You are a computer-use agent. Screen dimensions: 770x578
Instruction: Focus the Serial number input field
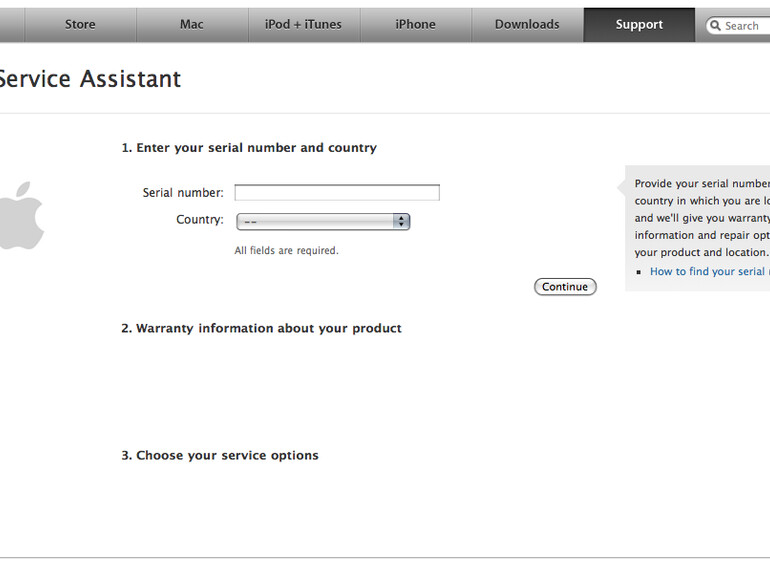337,193
